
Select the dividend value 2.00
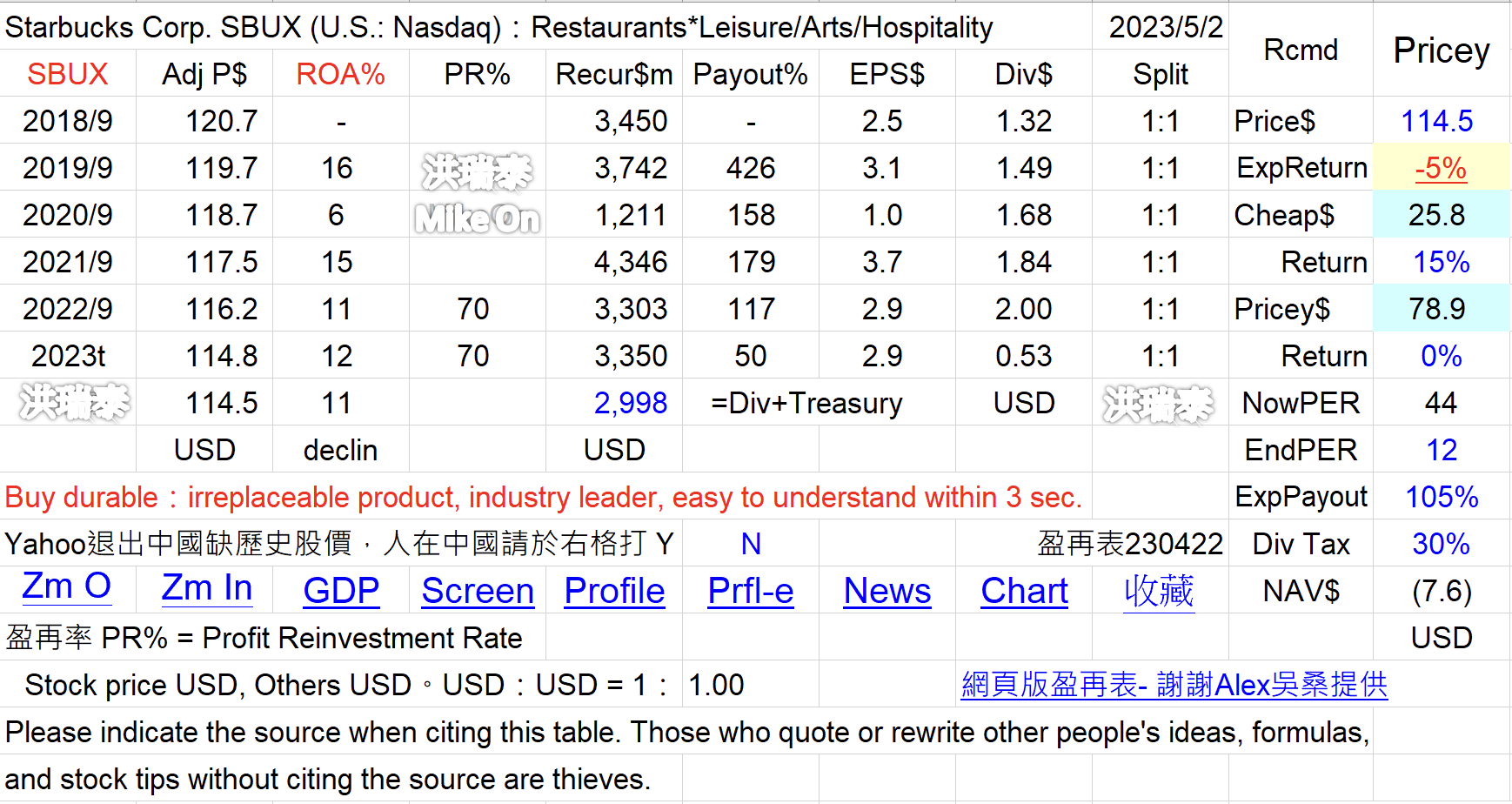click(1024, 309)
